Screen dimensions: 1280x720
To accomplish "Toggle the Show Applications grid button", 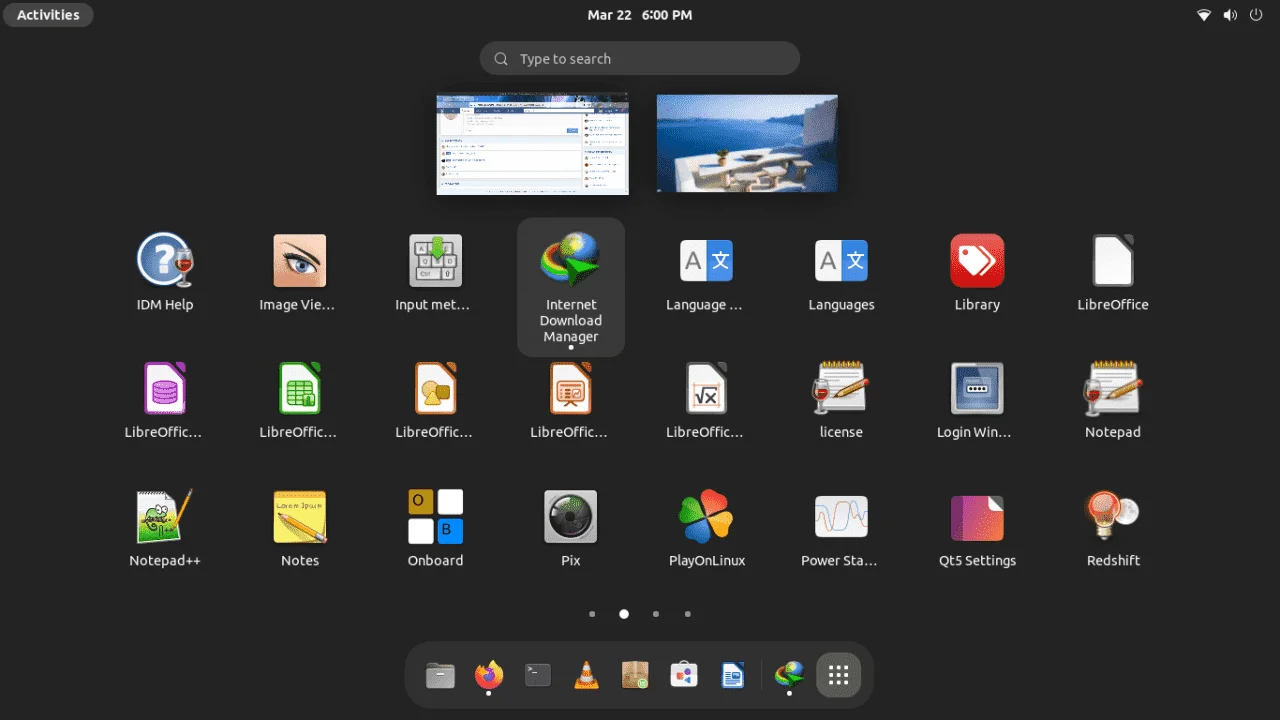I will (839, 676).
